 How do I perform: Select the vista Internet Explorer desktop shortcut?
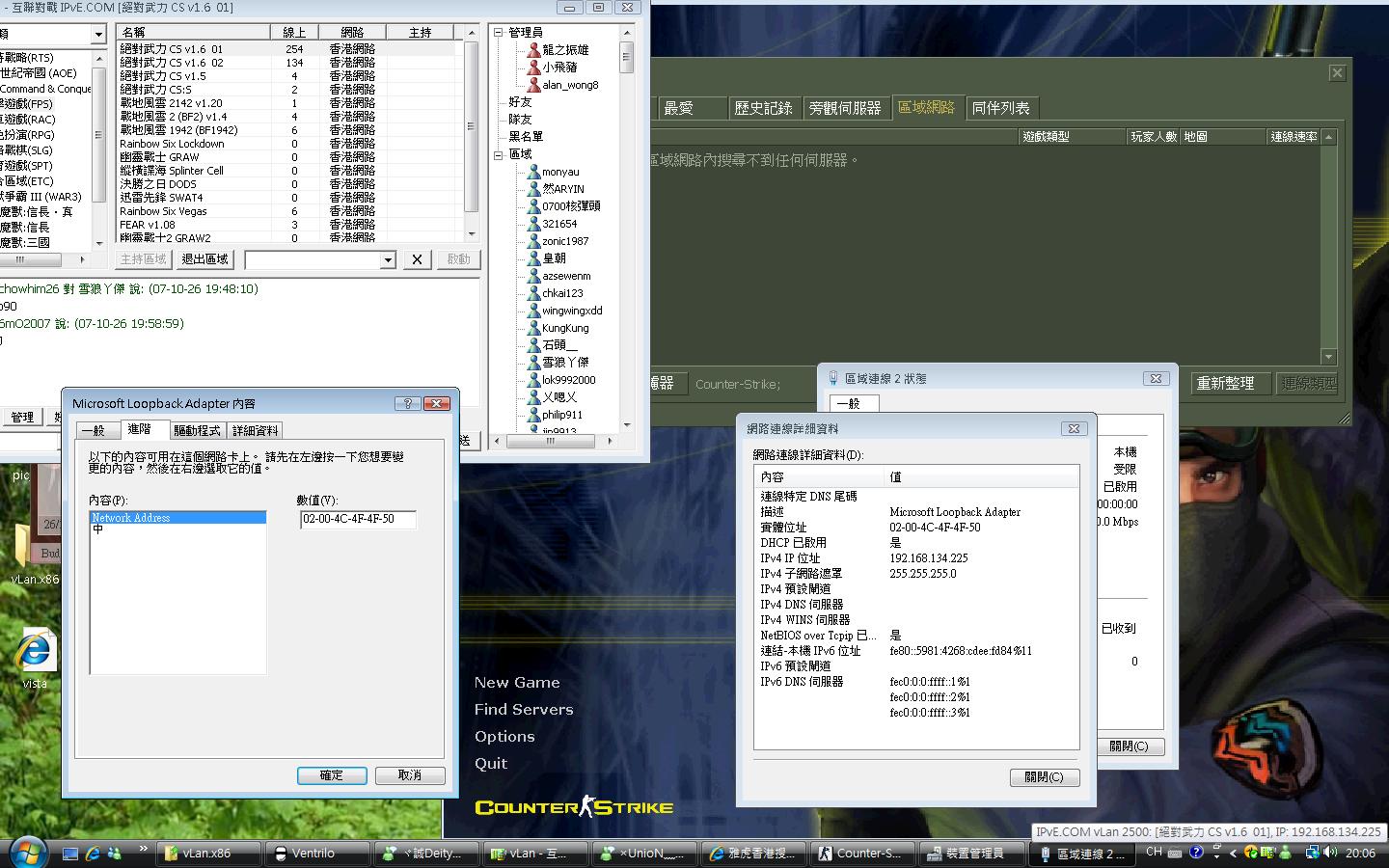click(35, 658)
